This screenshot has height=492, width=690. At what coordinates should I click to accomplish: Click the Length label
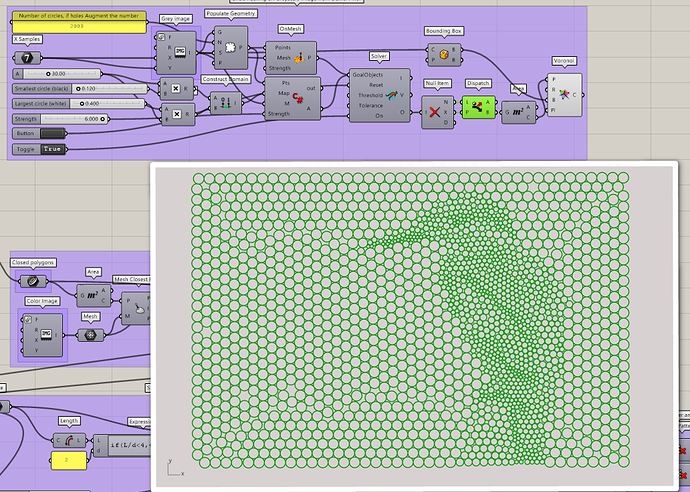pyautogui.click(x=69, y=421)
